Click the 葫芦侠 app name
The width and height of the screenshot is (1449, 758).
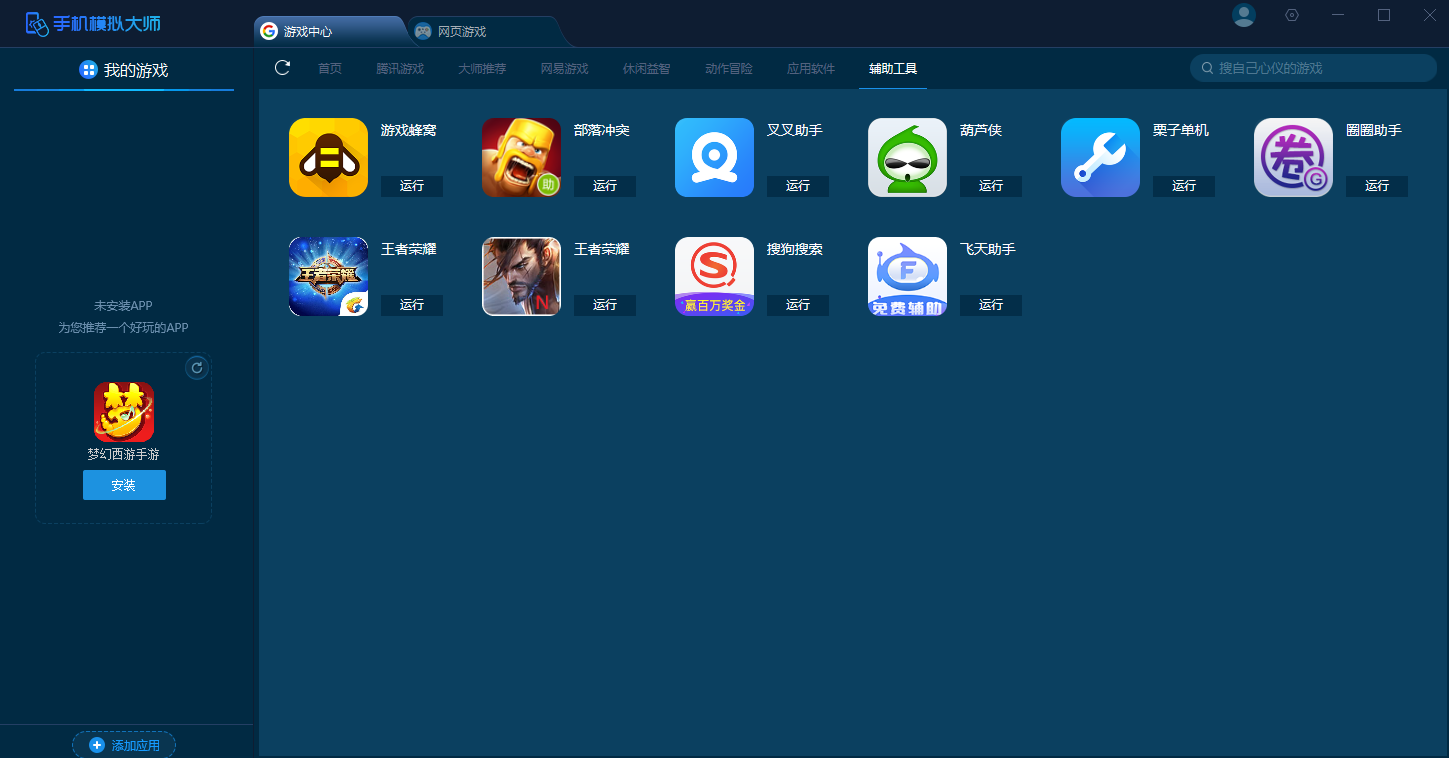click(x=981, y=130)
